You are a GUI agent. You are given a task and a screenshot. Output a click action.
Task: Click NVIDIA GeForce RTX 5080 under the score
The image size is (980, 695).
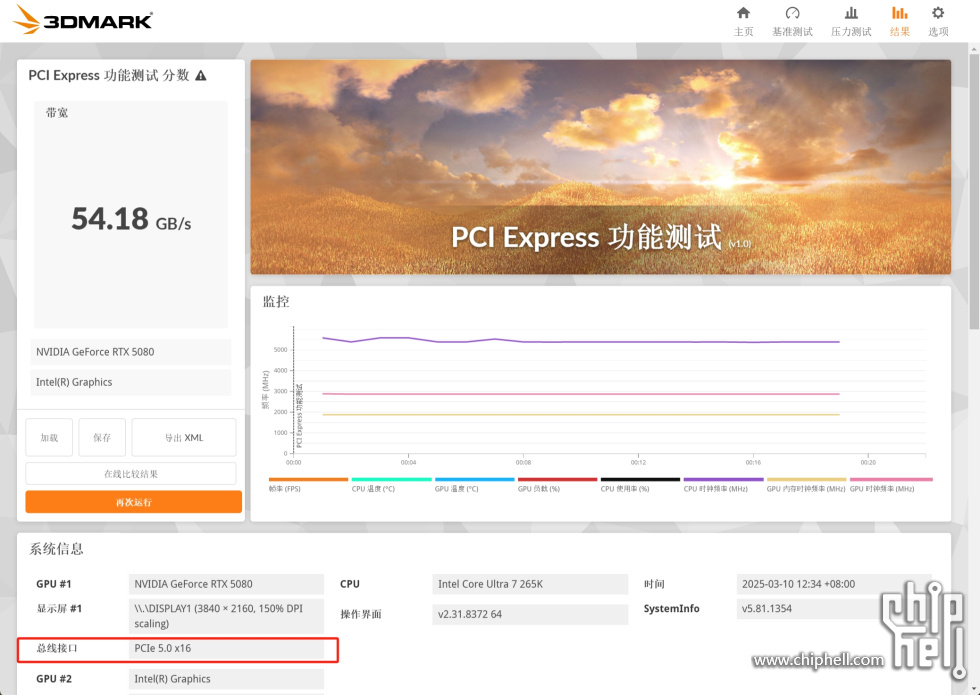pyautogui.click(x=131, y=352)
